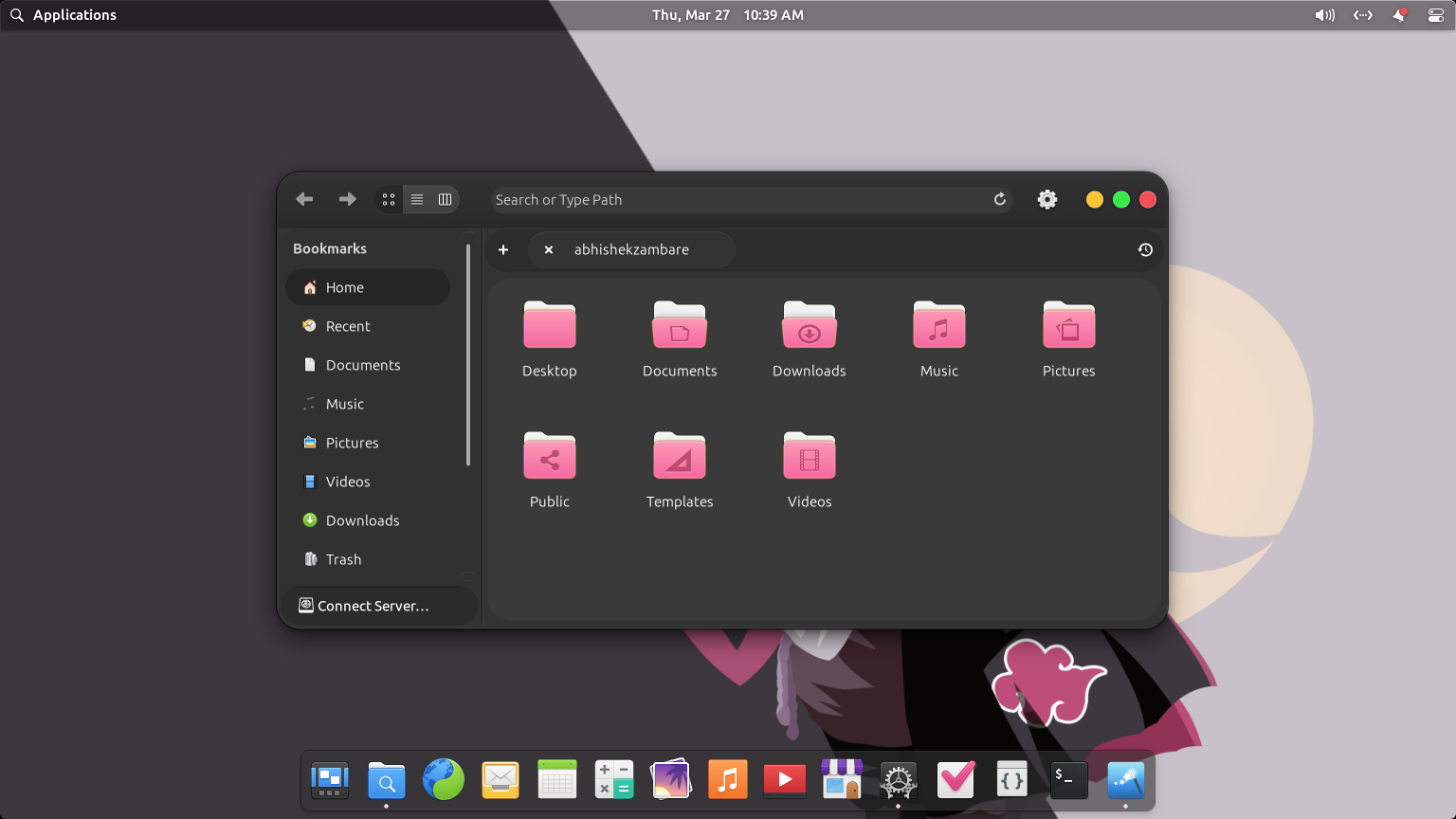Launch Calculator from the dock
Screen dimensions: 1456x819
click(614, 781)
